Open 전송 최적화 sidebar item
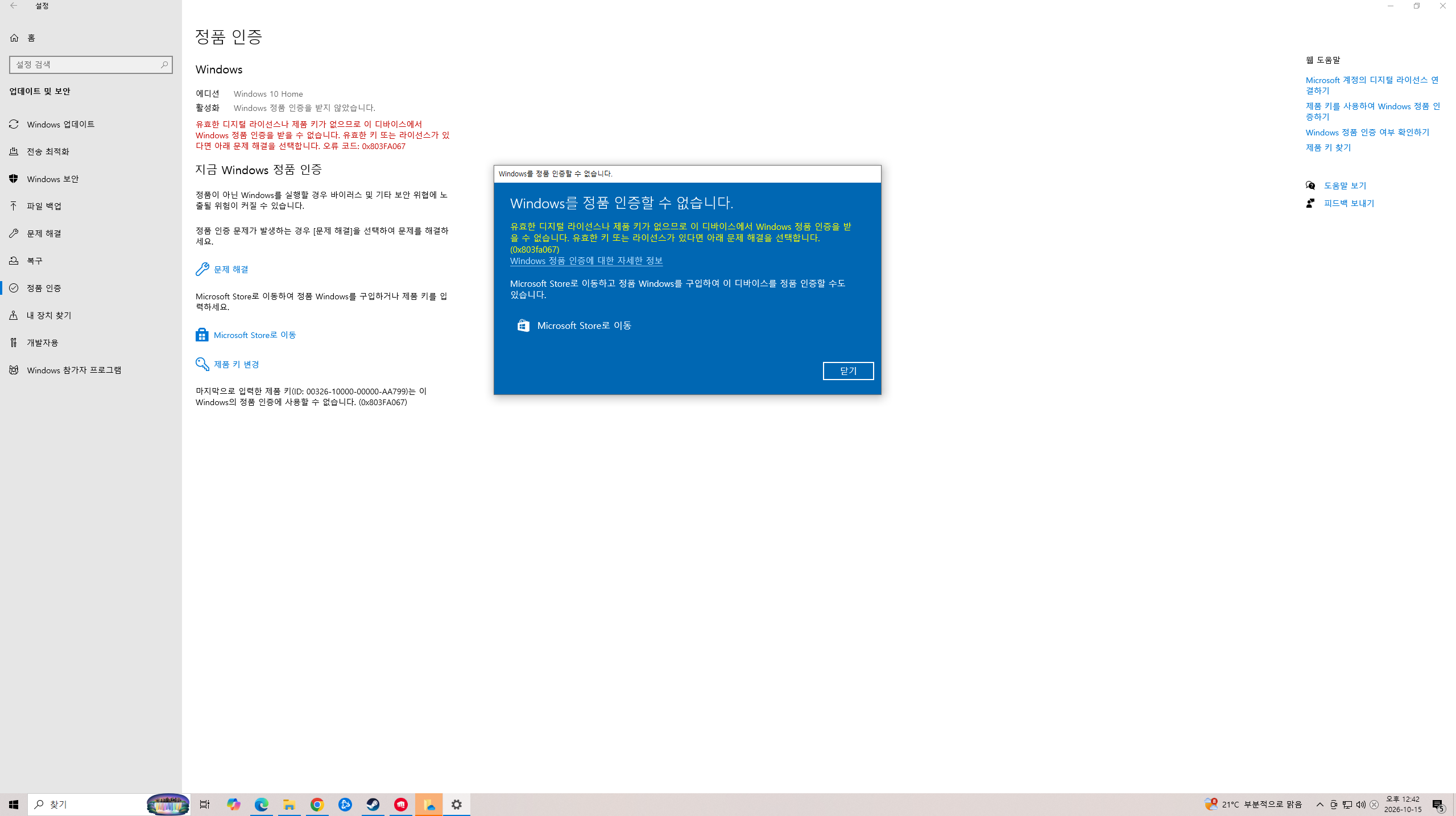Viewport: 1456px width, 816px height. click(x=91, y=151)
